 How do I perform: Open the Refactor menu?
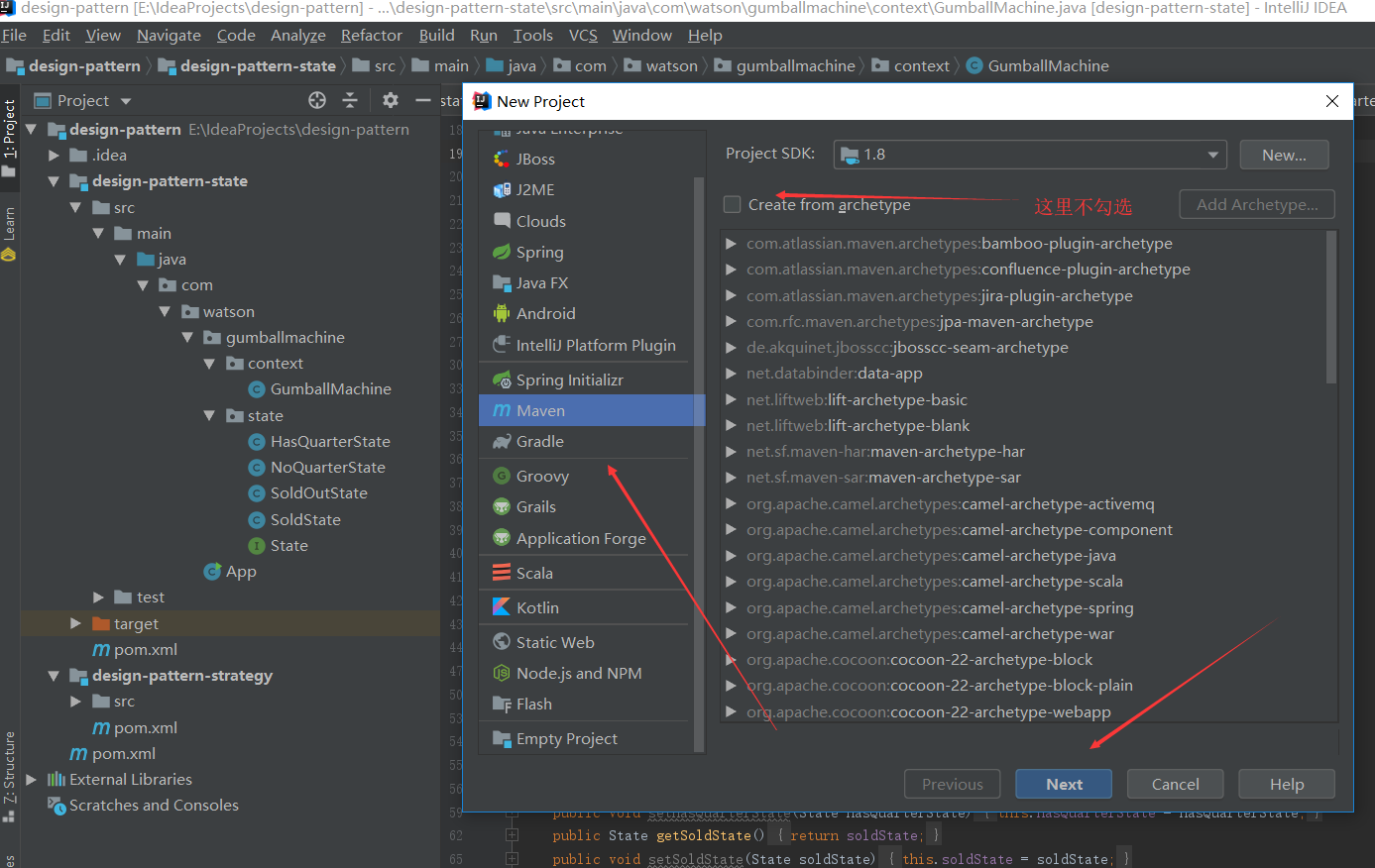click(372, 35)
